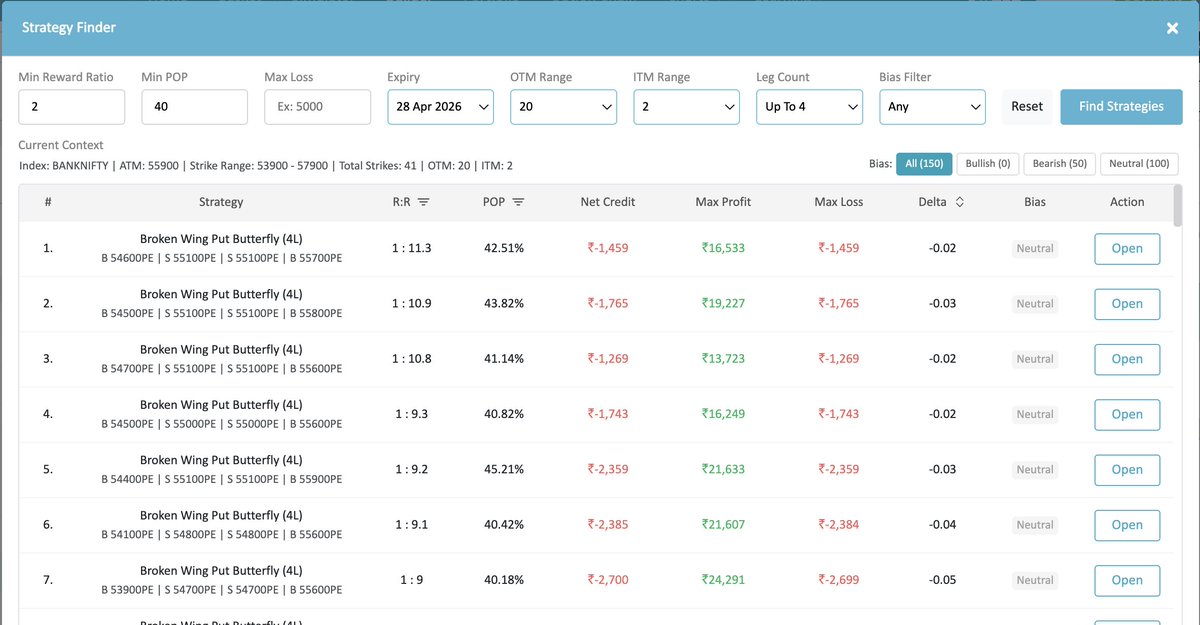Open strategy row 1 with 42.51% POP

(1127, 249)
